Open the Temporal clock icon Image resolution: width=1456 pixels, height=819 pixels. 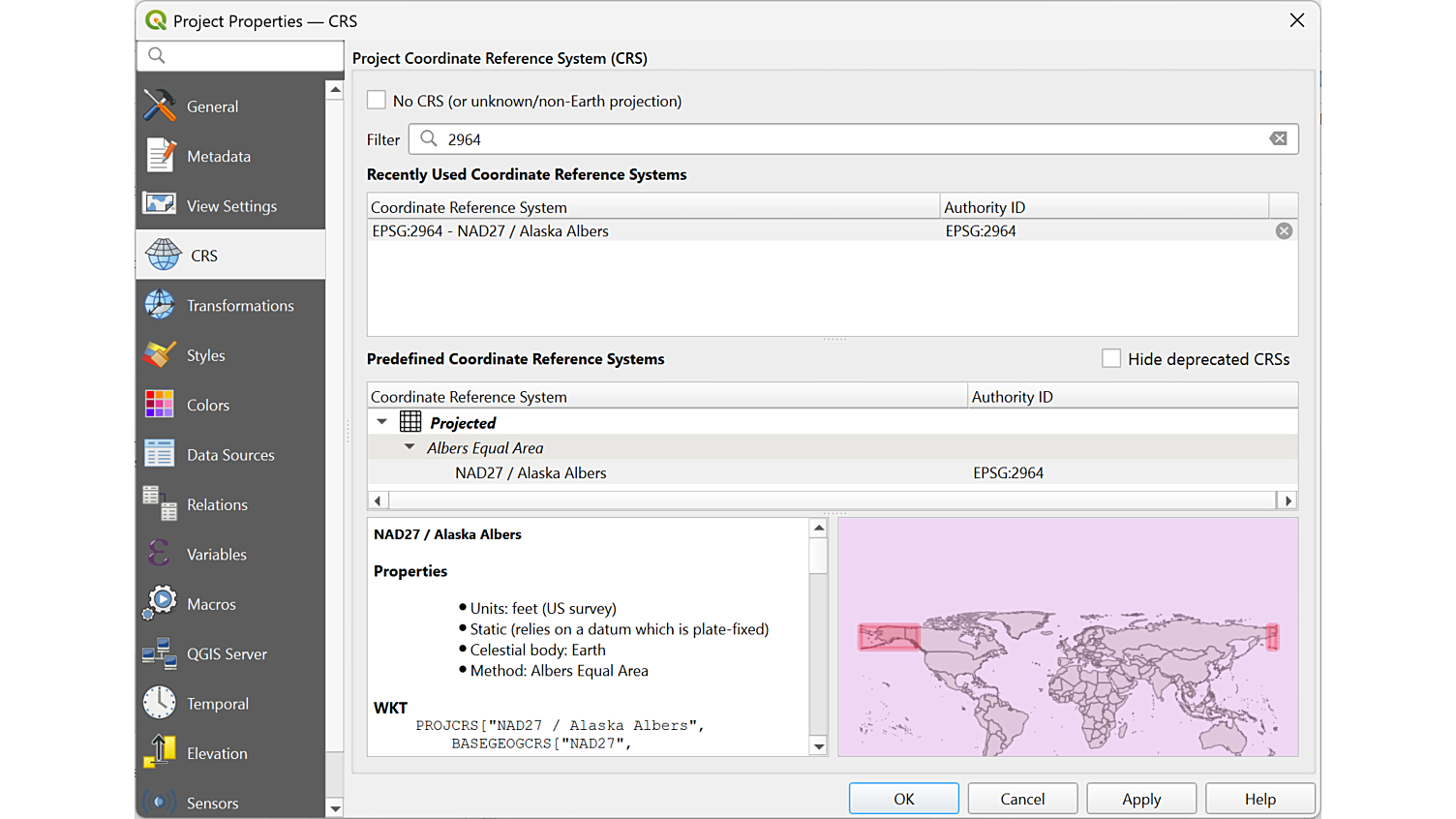(x=160, y=703)
